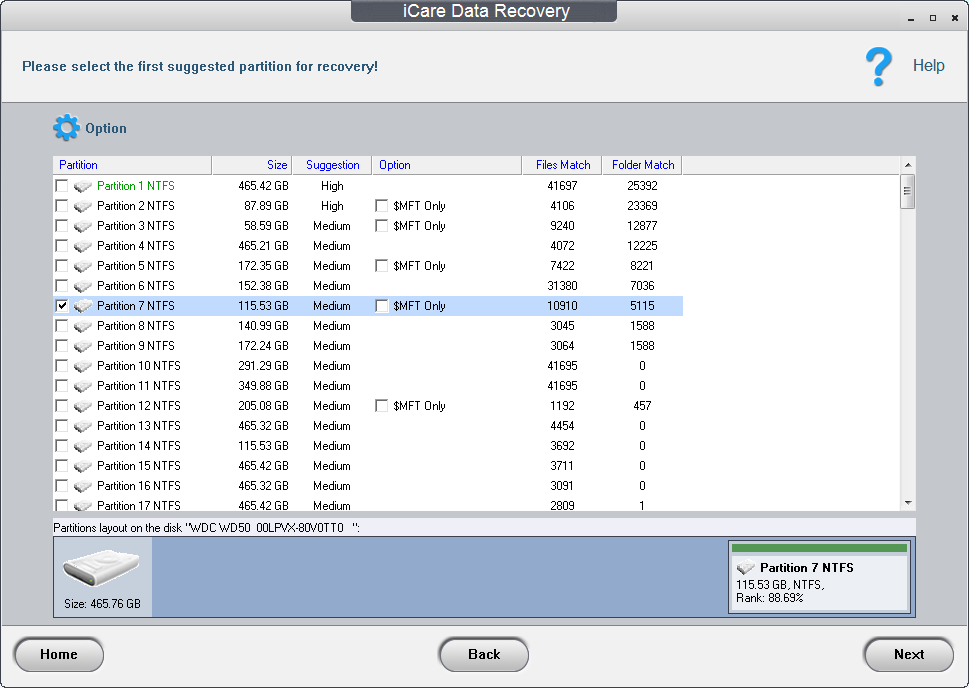Click the Option column header
Viewport: 969px width, 688px height.
pos(447,165)
